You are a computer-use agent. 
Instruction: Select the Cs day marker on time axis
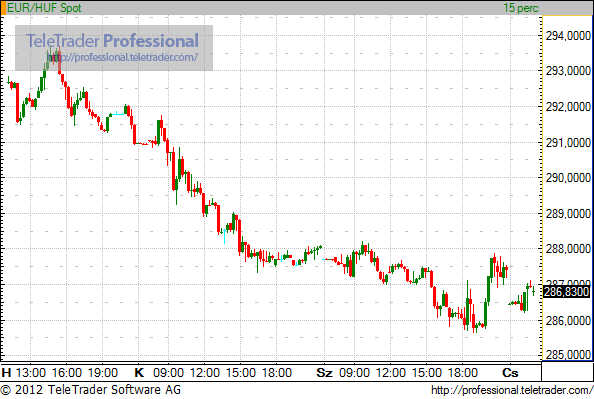(x=510, y=373)
